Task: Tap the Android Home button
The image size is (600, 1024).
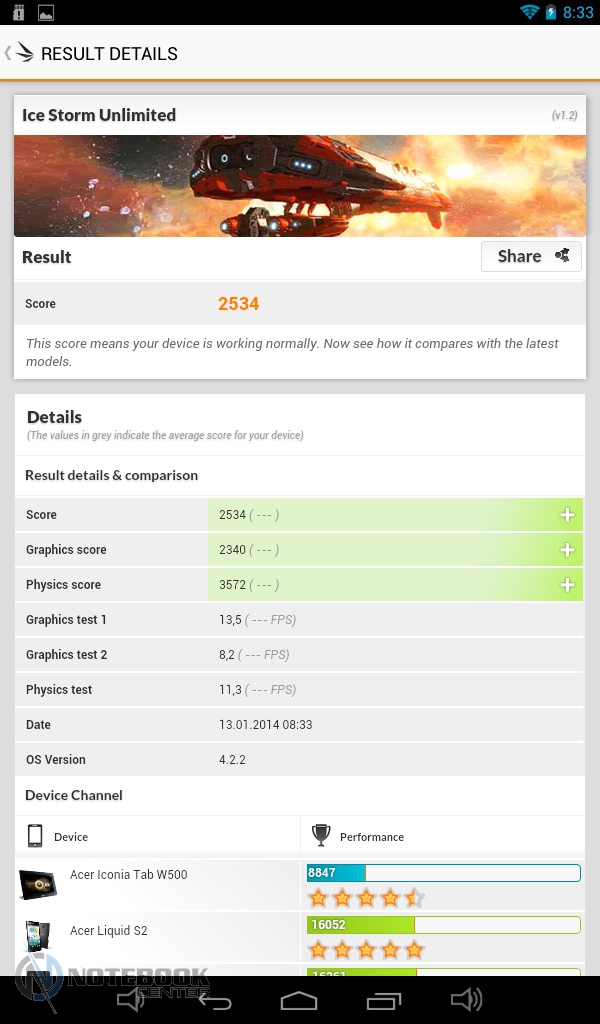Action: pos(299,1000)
